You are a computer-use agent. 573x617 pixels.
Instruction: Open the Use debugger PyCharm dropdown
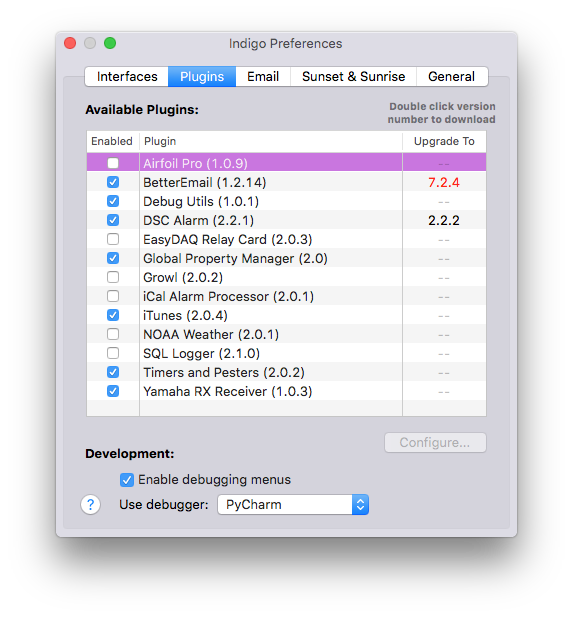pyautogui.click(x=293, y=504)
